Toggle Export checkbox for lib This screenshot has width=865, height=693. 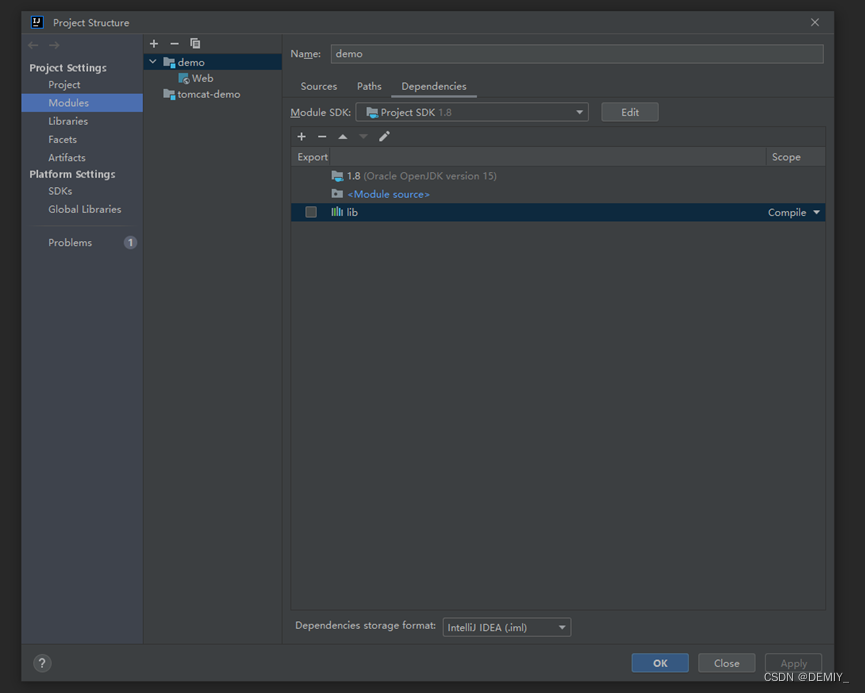click(311, 212)
